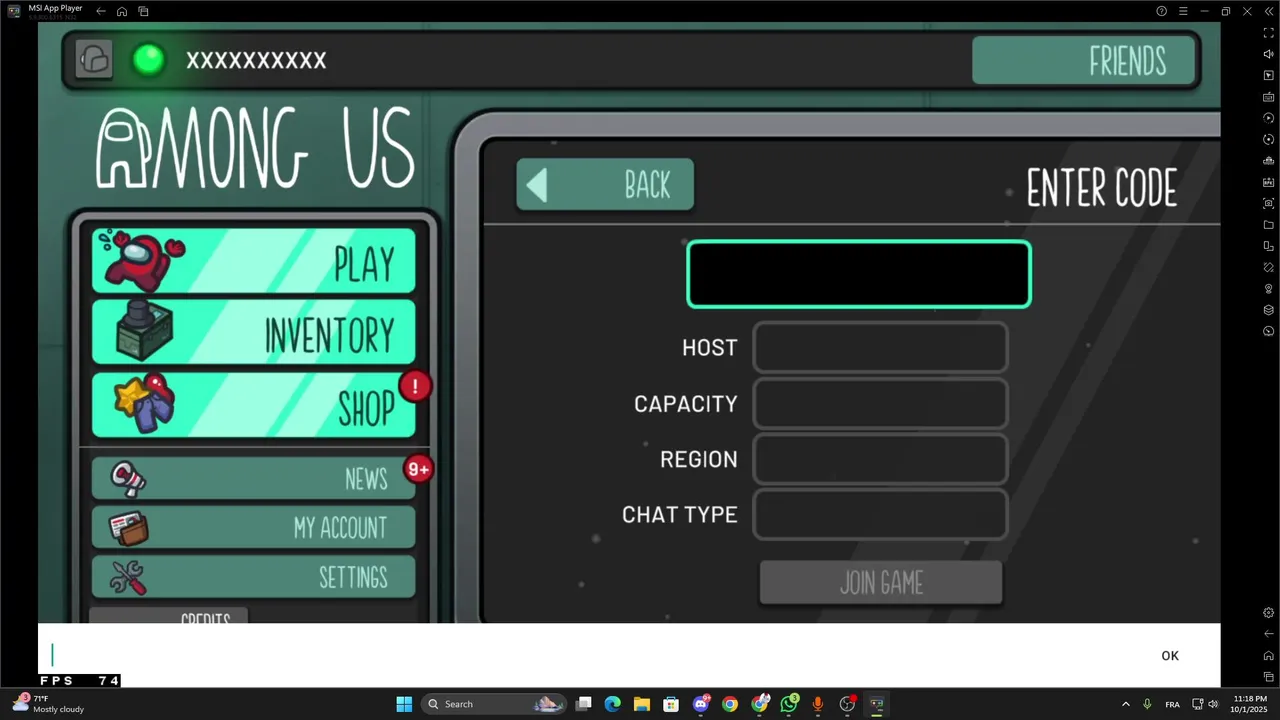Click the greyed Join Game button
Viewport: 1280px width, 720px height.
click(x=881, y=582)
